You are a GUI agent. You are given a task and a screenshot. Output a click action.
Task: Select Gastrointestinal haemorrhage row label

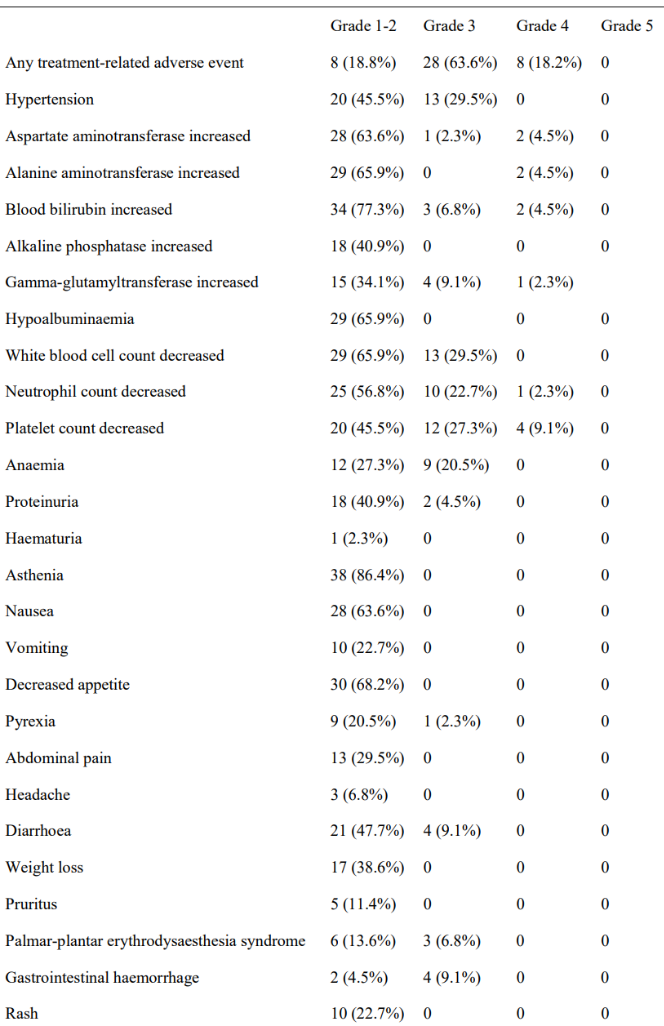102,978
